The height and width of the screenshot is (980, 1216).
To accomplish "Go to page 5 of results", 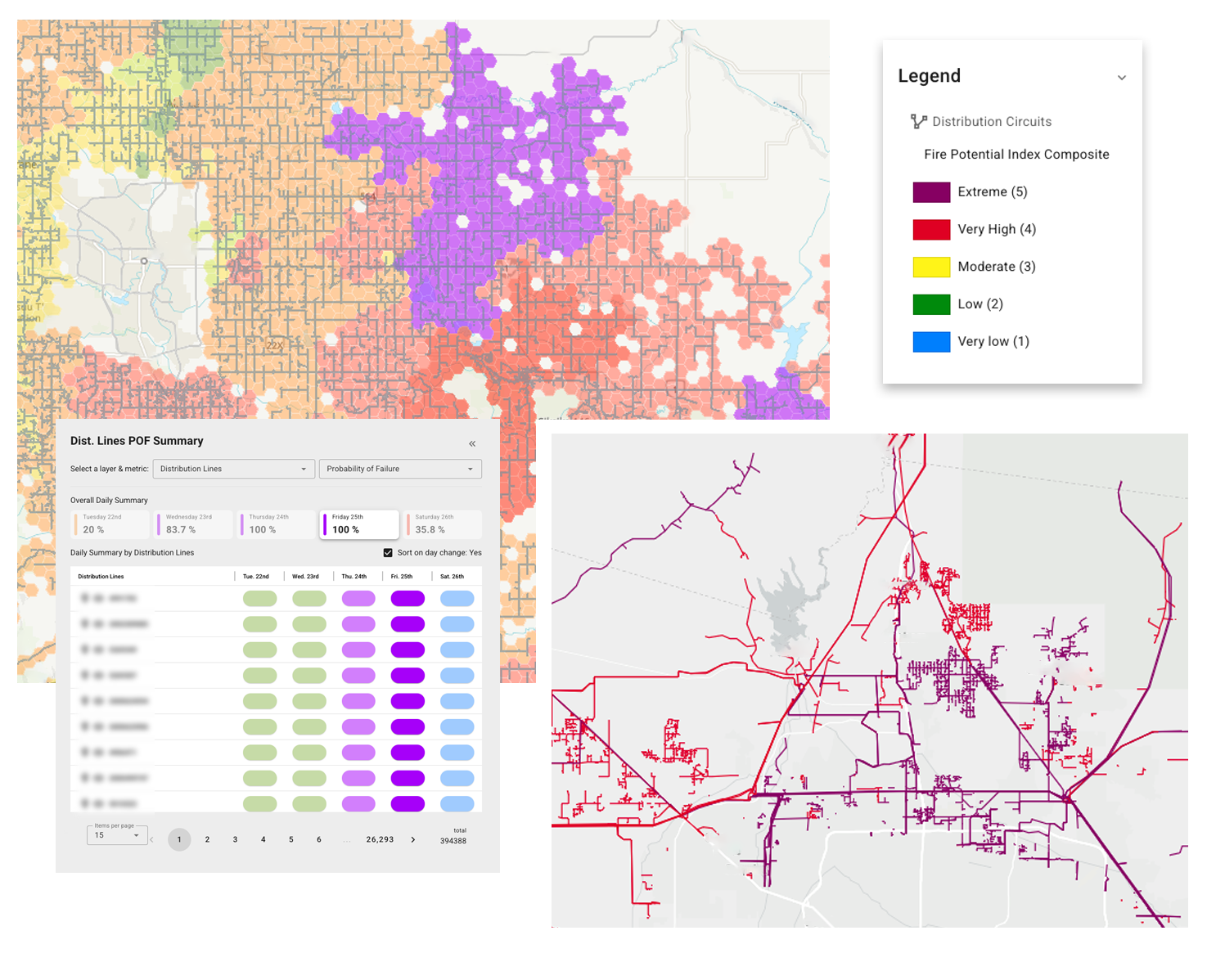I will [x=290, y=839].
